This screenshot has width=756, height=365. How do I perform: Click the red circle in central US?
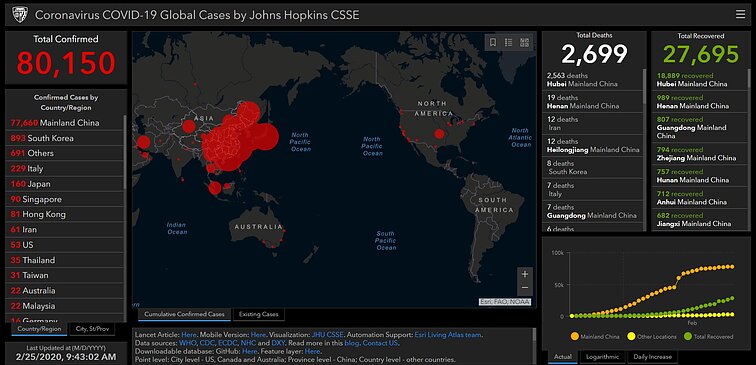(x=439, y=134)
